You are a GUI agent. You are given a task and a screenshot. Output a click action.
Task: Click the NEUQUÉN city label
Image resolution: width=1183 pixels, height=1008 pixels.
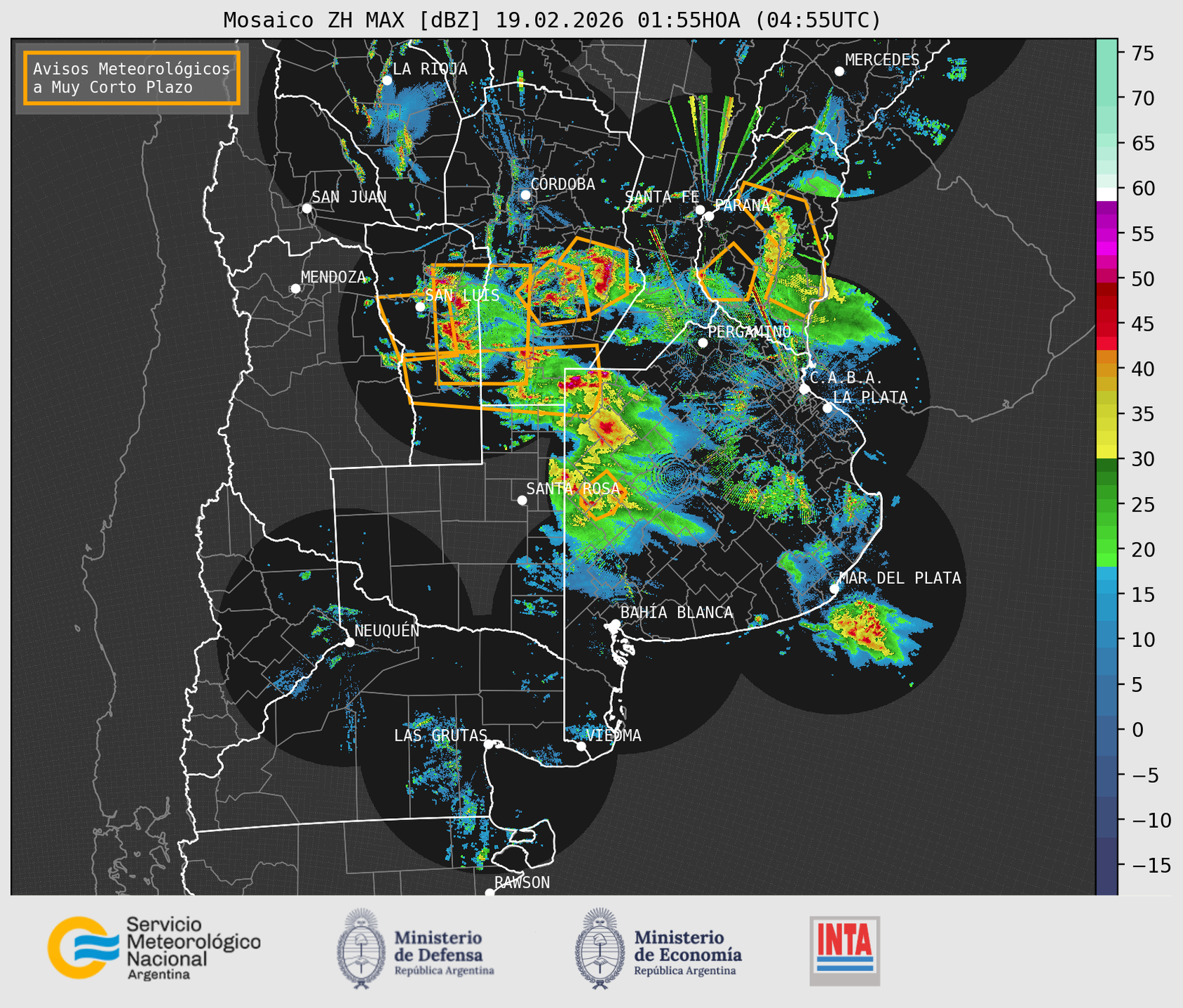point(386,630)
